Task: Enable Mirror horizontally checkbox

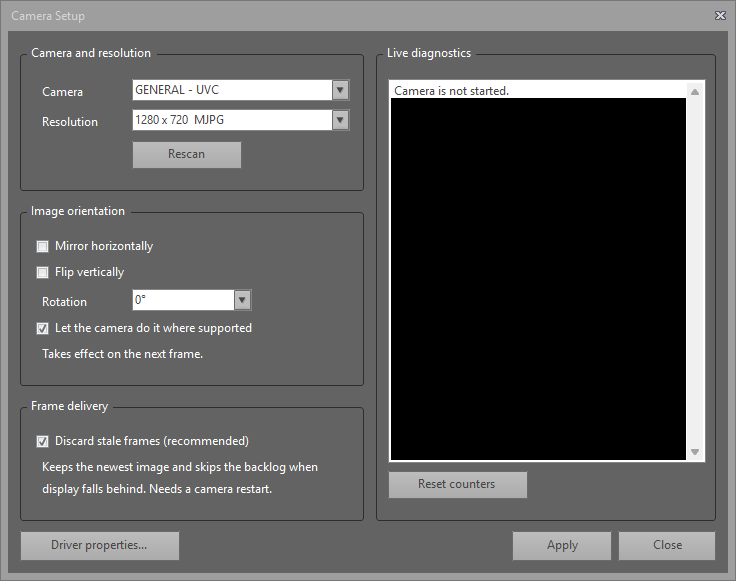Action: pos(43,246)
